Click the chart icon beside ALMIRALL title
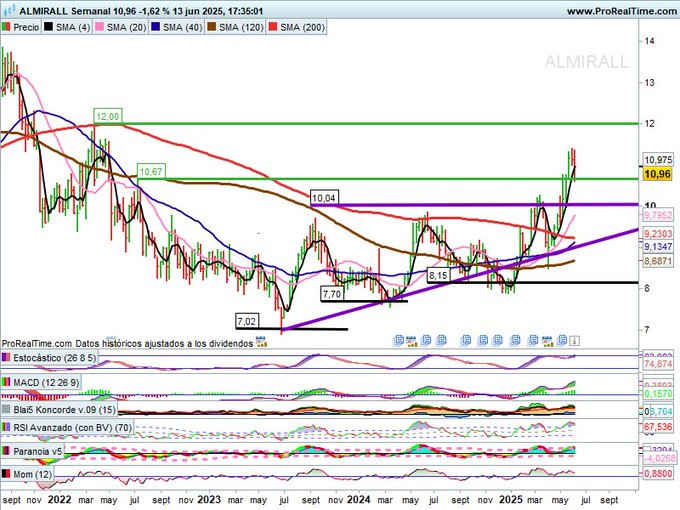Screen dimensions: 680x510 point(9,10)
